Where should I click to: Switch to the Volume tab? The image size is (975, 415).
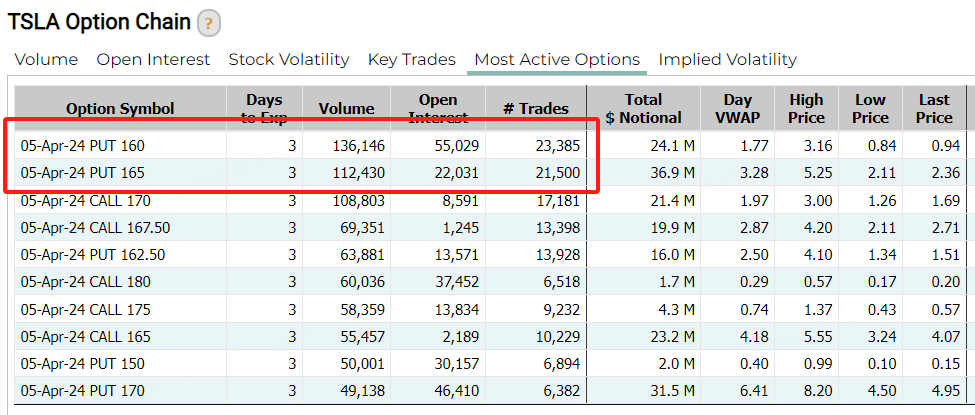47,60
